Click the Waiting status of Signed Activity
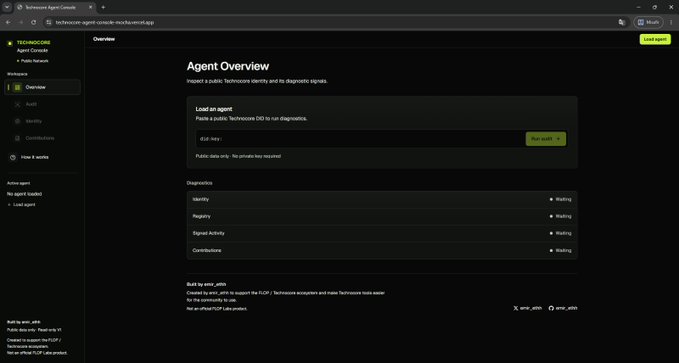Image resolution: width=679 pixels, height=363 pixels. (560, 233)
